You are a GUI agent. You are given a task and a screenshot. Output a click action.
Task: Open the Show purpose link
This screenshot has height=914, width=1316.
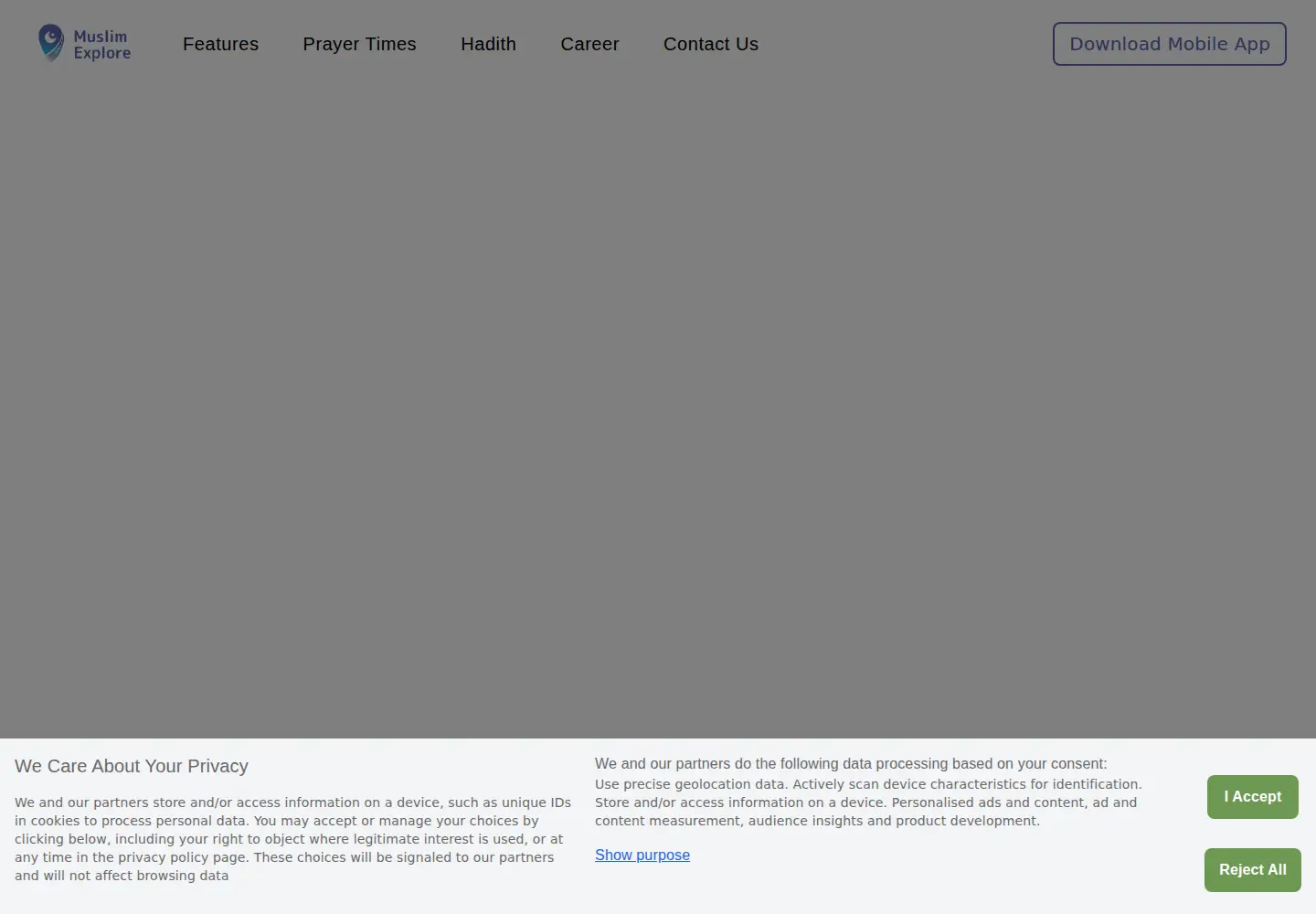point(642,855)
